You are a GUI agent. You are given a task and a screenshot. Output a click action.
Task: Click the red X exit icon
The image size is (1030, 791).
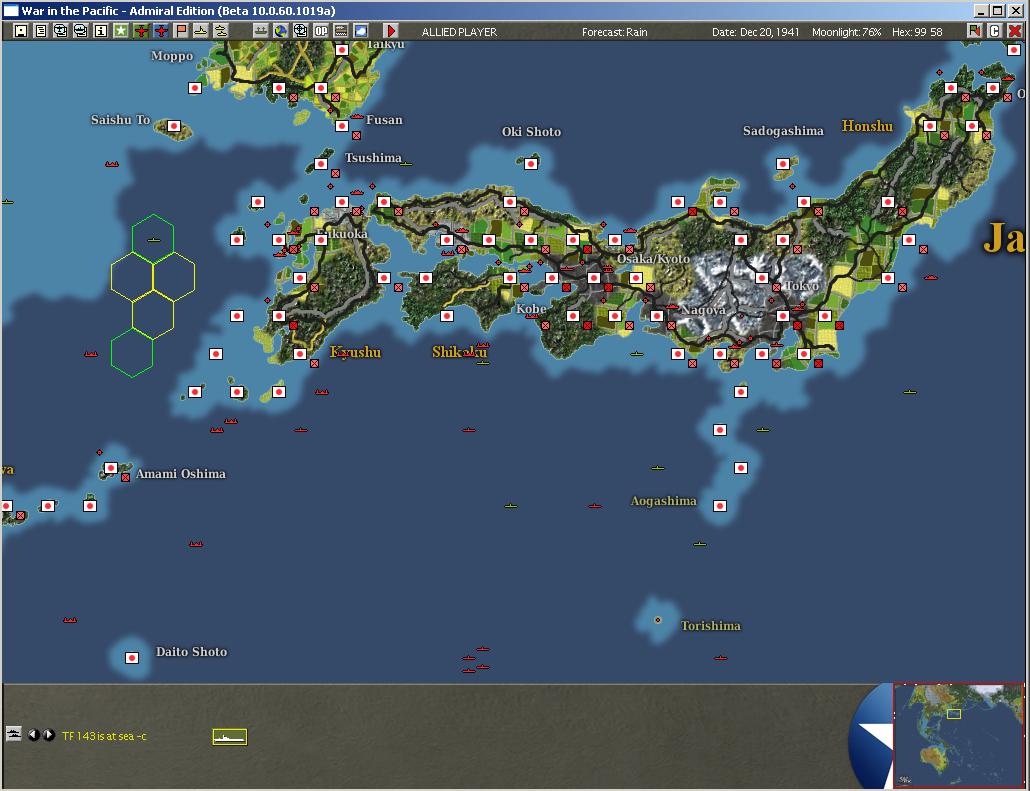1015,31
